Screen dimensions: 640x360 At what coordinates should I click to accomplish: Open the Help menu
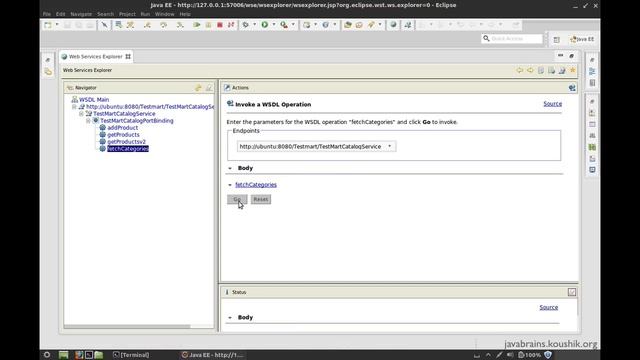point(185,14)
